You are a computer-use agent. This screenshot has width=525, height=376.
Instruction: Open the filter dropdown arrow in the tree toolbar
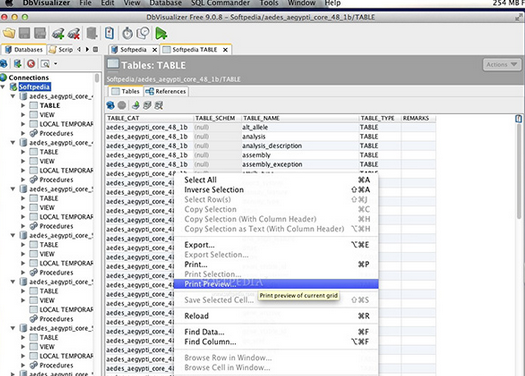click(56, 63)
